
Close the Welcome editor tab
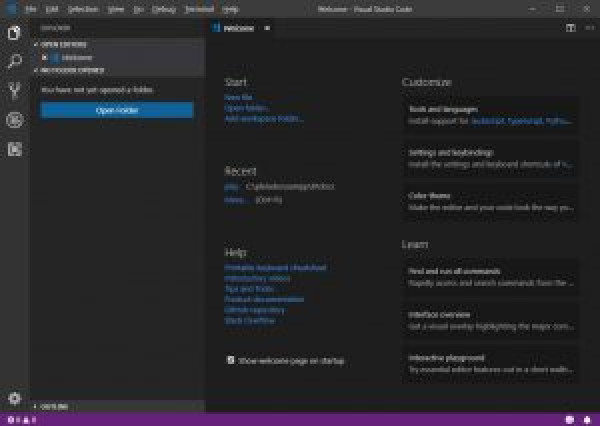[267, 28]
